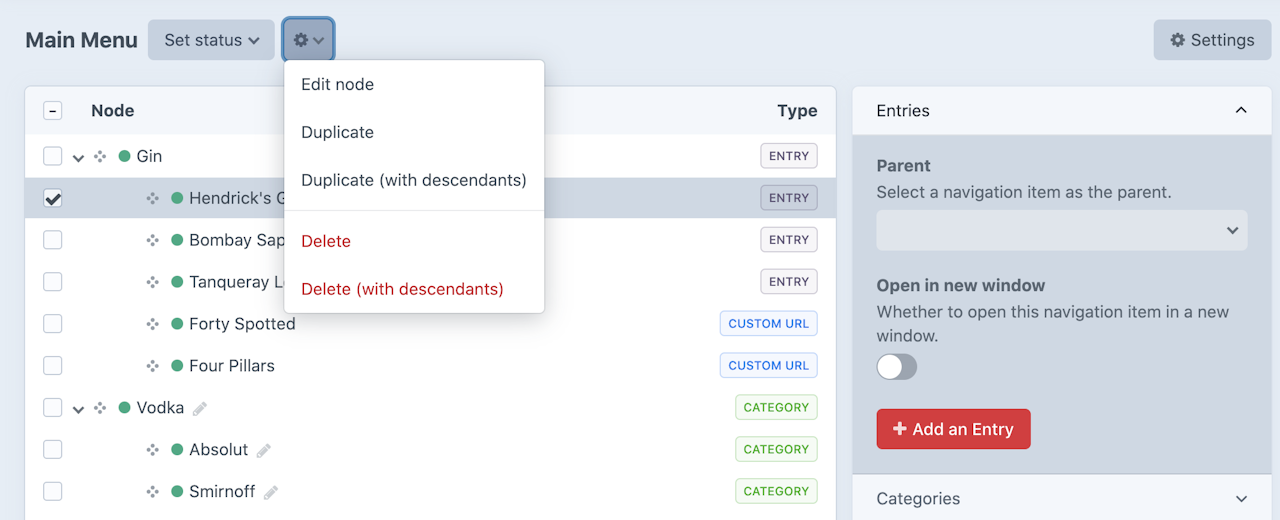Choose Duplicate (with descendants) from menu
Viewport: 1280px width, 520px height.
pos(413,180)
